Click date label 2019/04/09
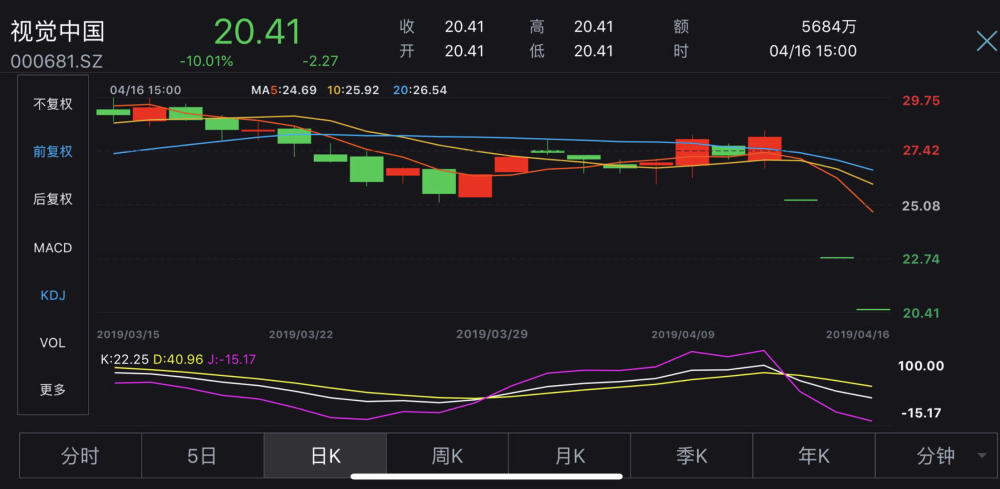 pyautogui.click(x=684, y=334)
